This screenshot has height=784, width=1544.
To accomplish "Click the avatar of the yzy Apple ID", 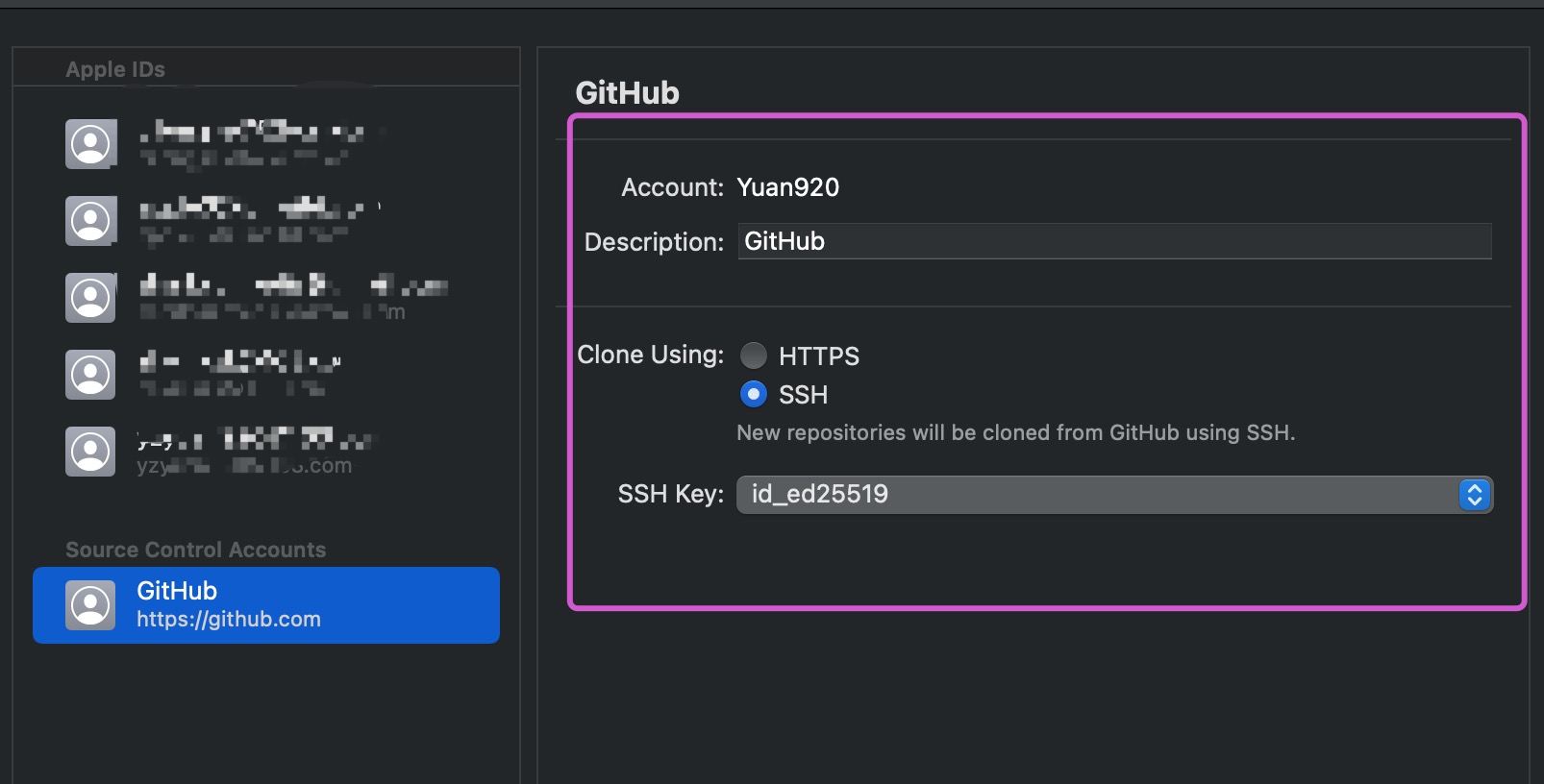I will [x=90, y=452].
